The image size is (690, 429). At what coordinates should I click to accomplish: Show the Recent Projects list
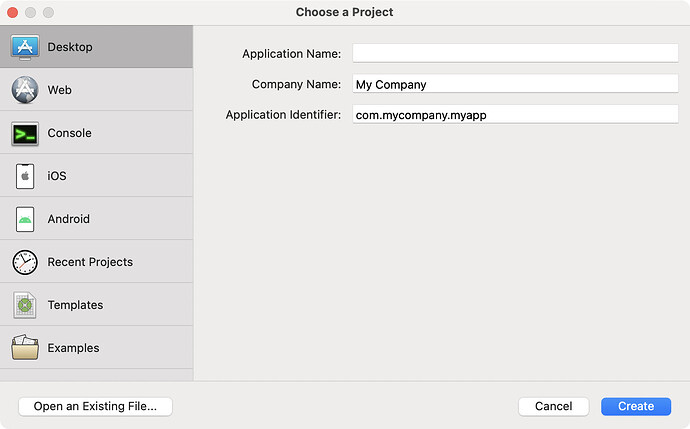90,262
